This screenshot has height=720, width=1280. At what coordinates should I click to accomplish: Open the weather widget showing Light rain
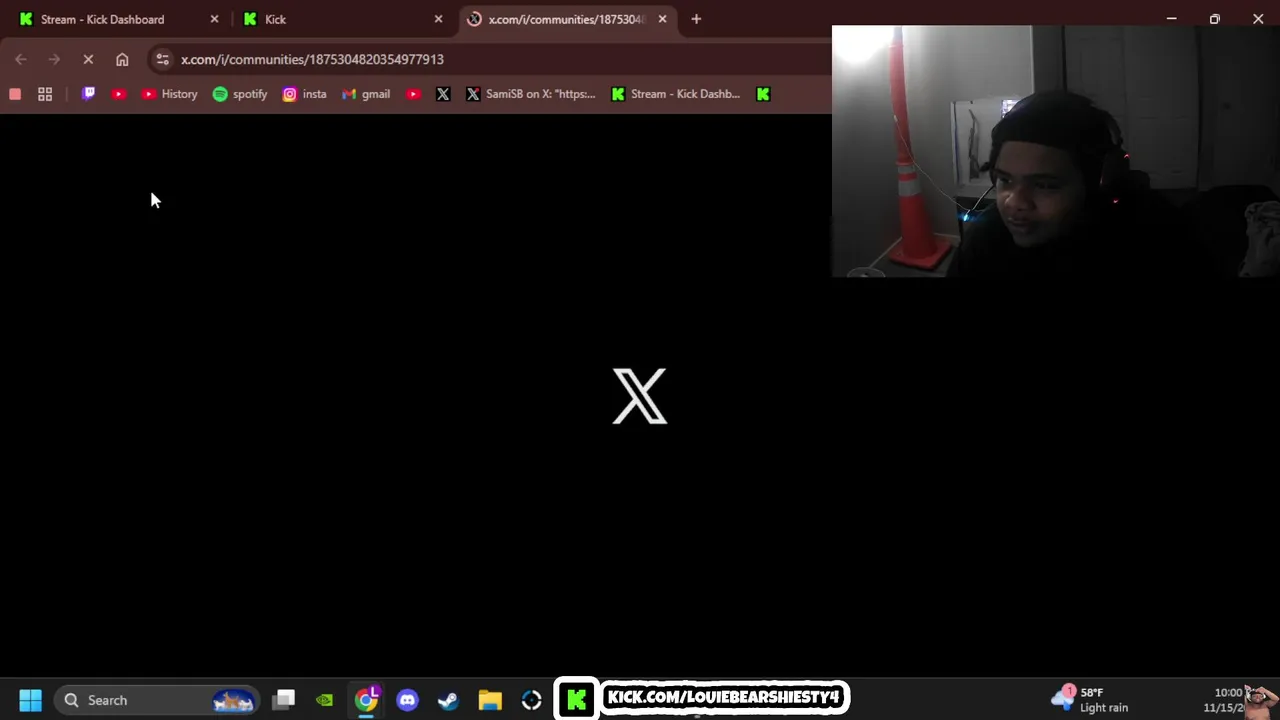coord(1092,700)
